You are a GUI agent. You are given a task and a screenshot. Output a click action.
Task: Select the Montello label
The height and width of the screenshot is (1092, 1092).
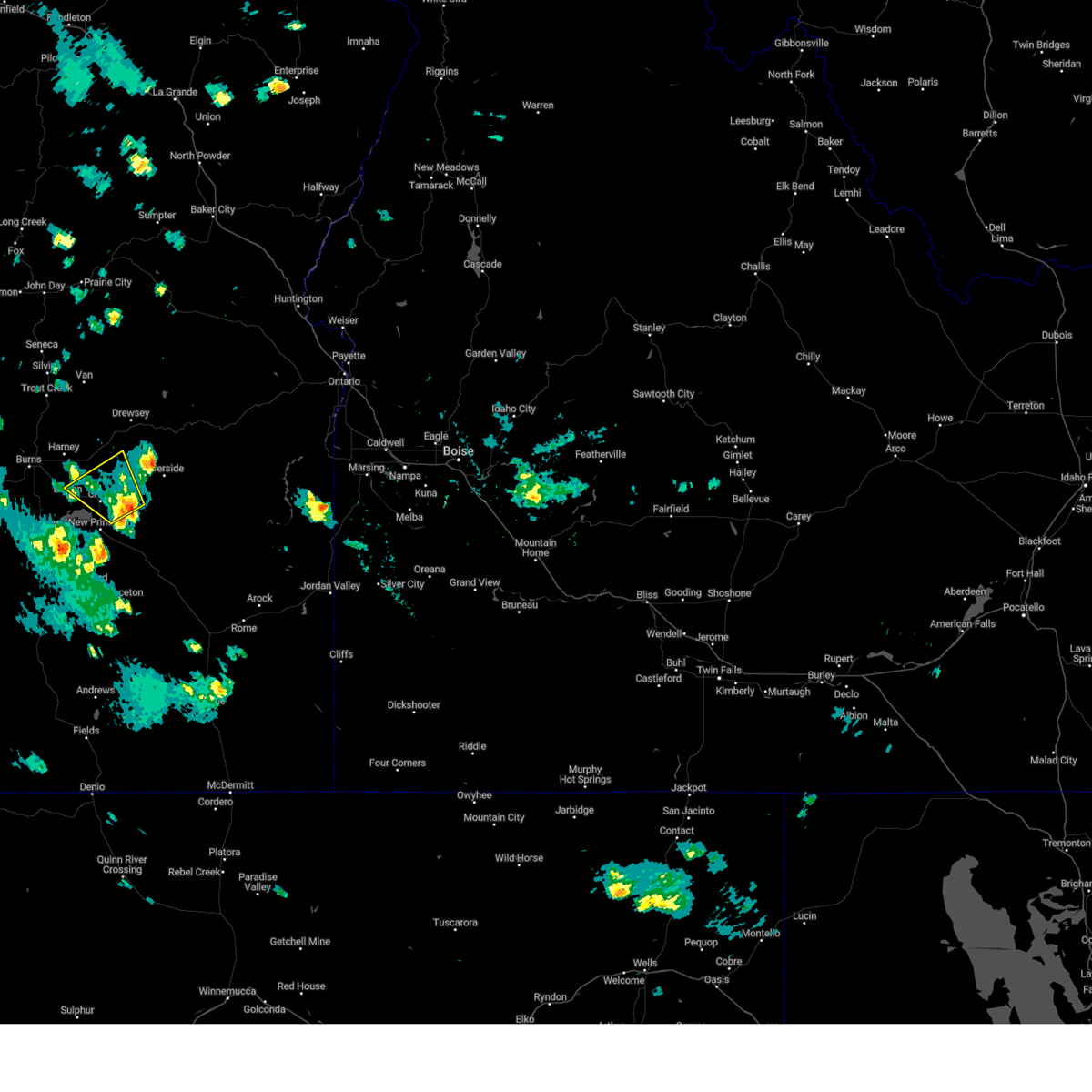[x=761, y=933]
